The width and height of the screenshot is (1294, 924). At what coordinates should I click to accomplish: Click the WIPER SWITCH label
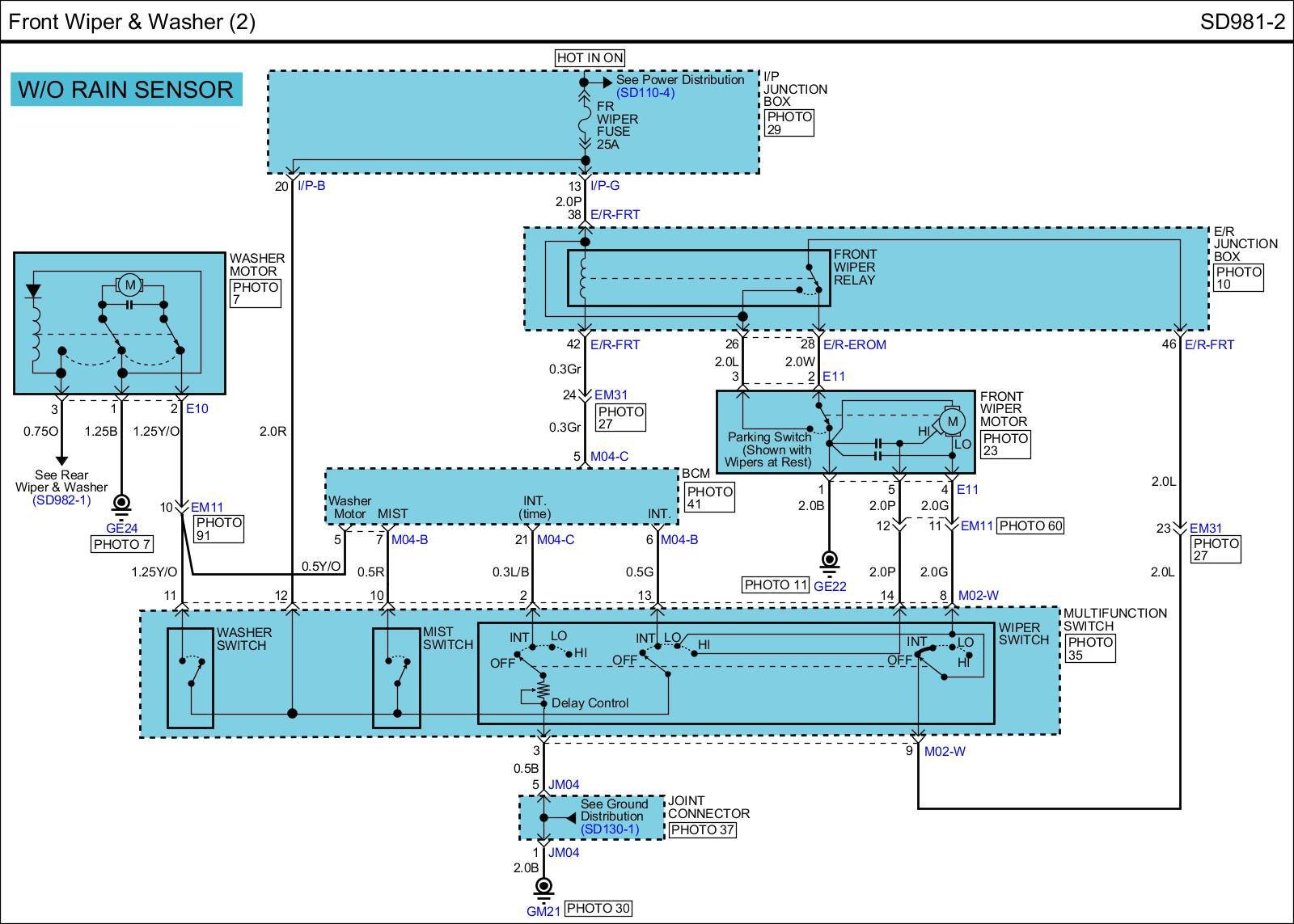(1023, 634)
